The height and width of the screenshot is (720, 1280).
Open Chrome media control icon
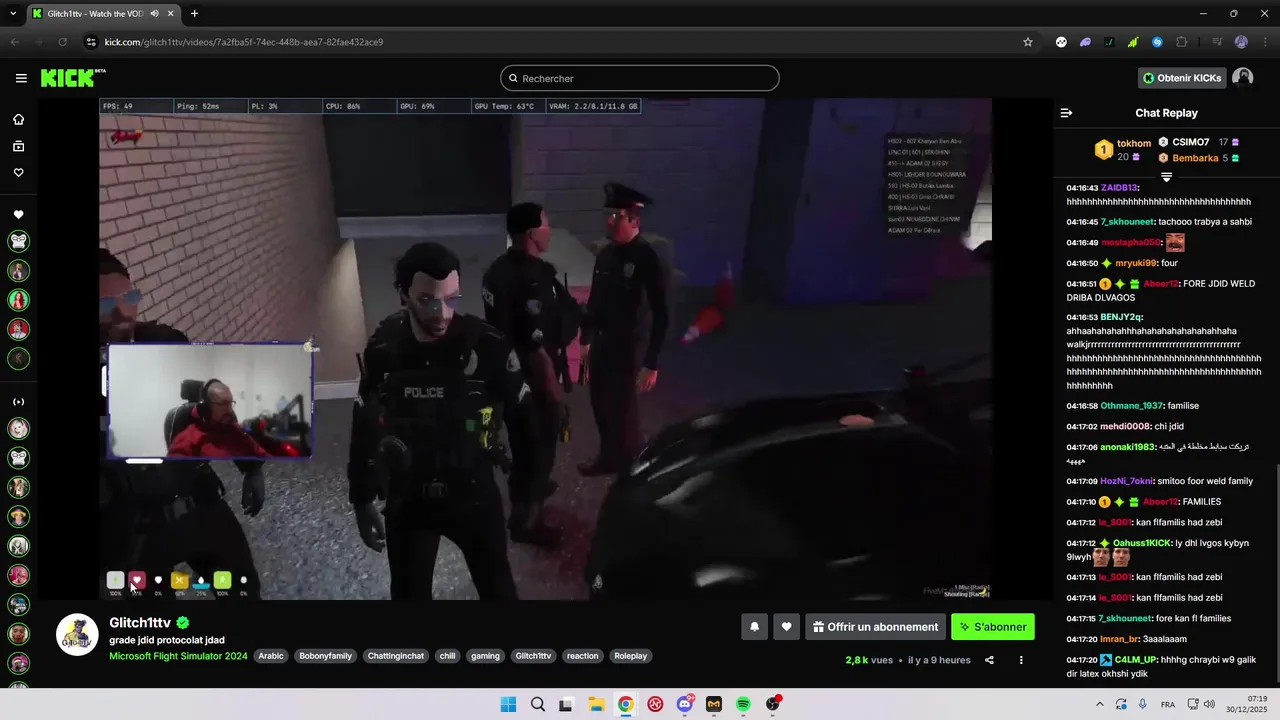tap(1217, 42)
